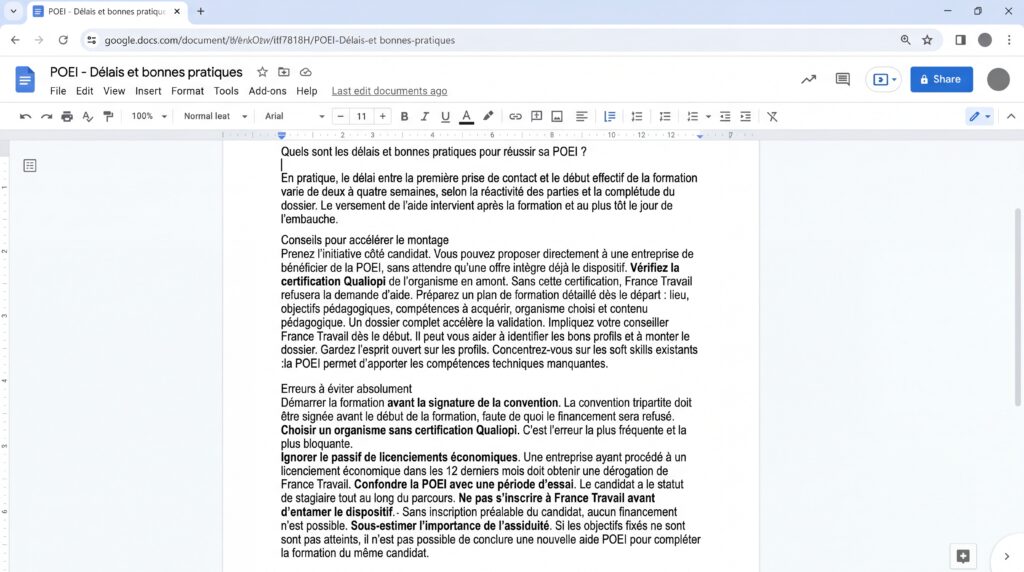Viewport: 1024px width, 572px height.
Task: Toggle the checklist formatting
Action: 637,116
